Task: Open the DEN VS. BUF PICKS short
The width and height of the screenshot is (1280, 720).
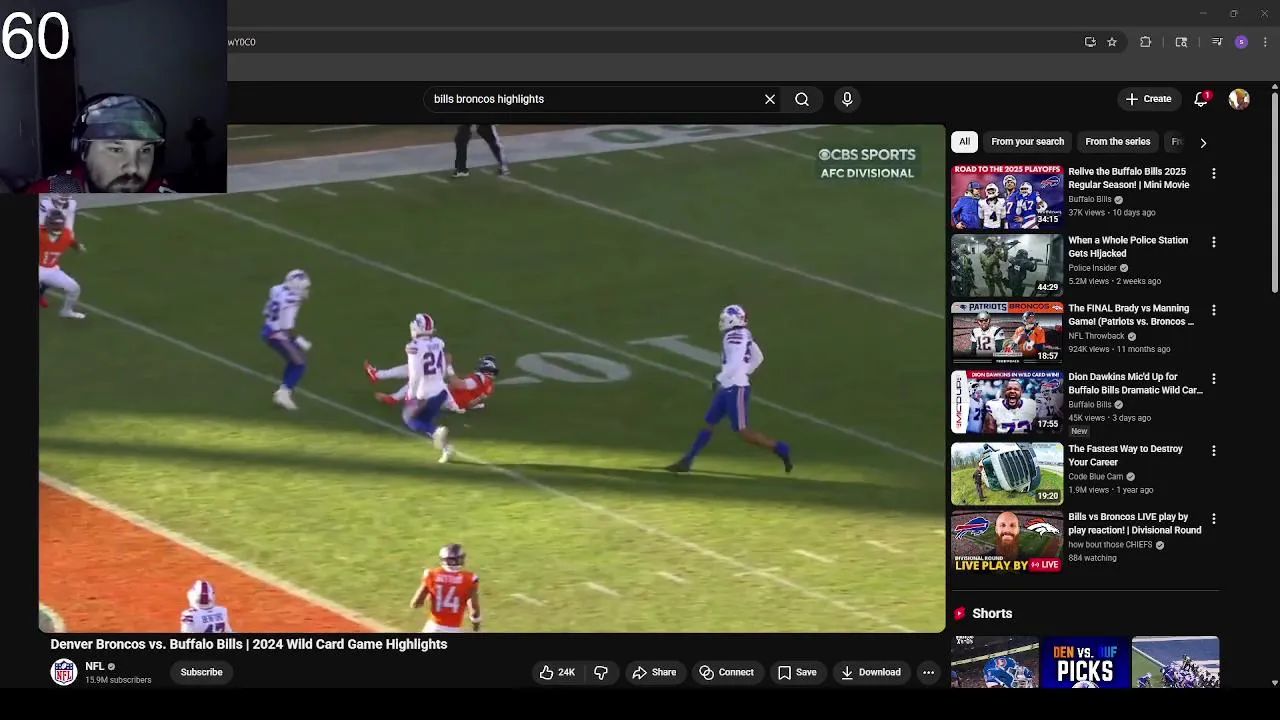Action: (1085, 662)
